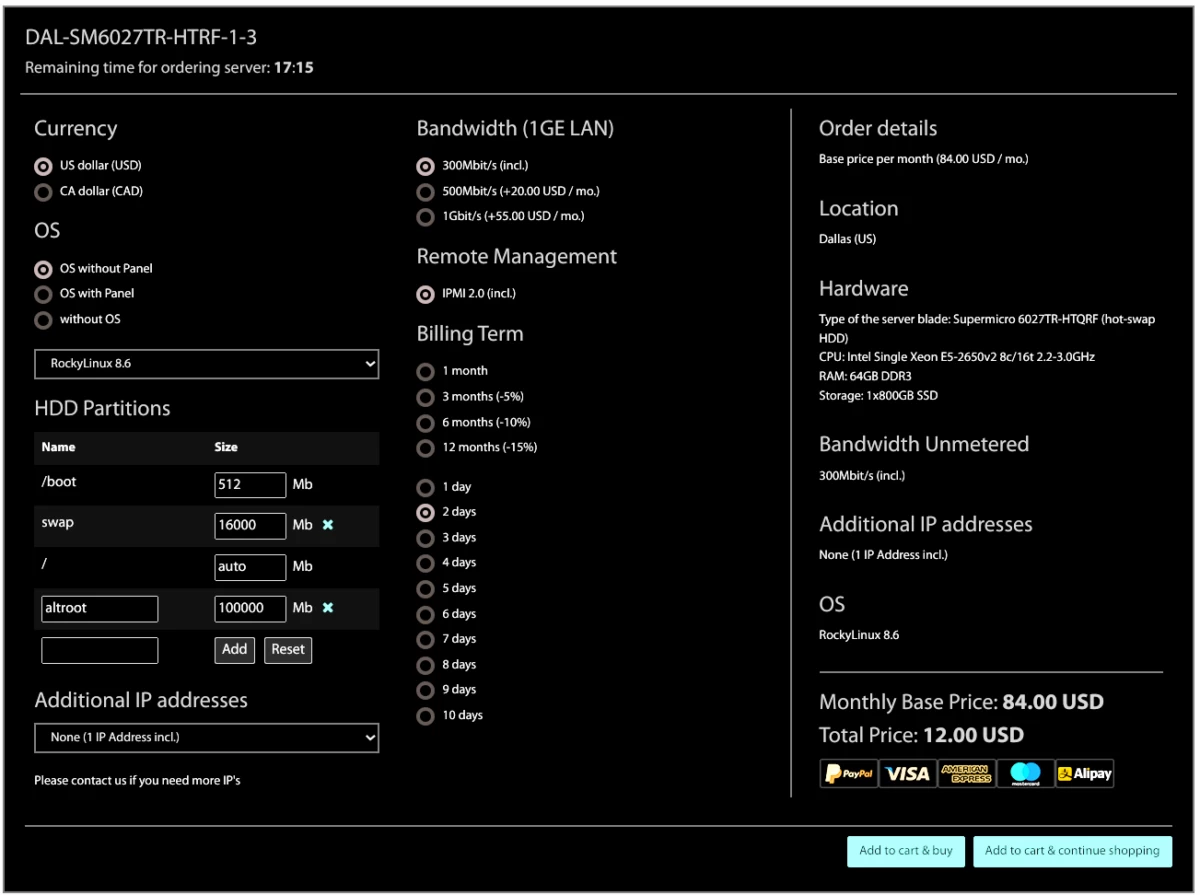Select the 10 days billing option
This screenshot has width=1200, height=895.
click(426, 716)
